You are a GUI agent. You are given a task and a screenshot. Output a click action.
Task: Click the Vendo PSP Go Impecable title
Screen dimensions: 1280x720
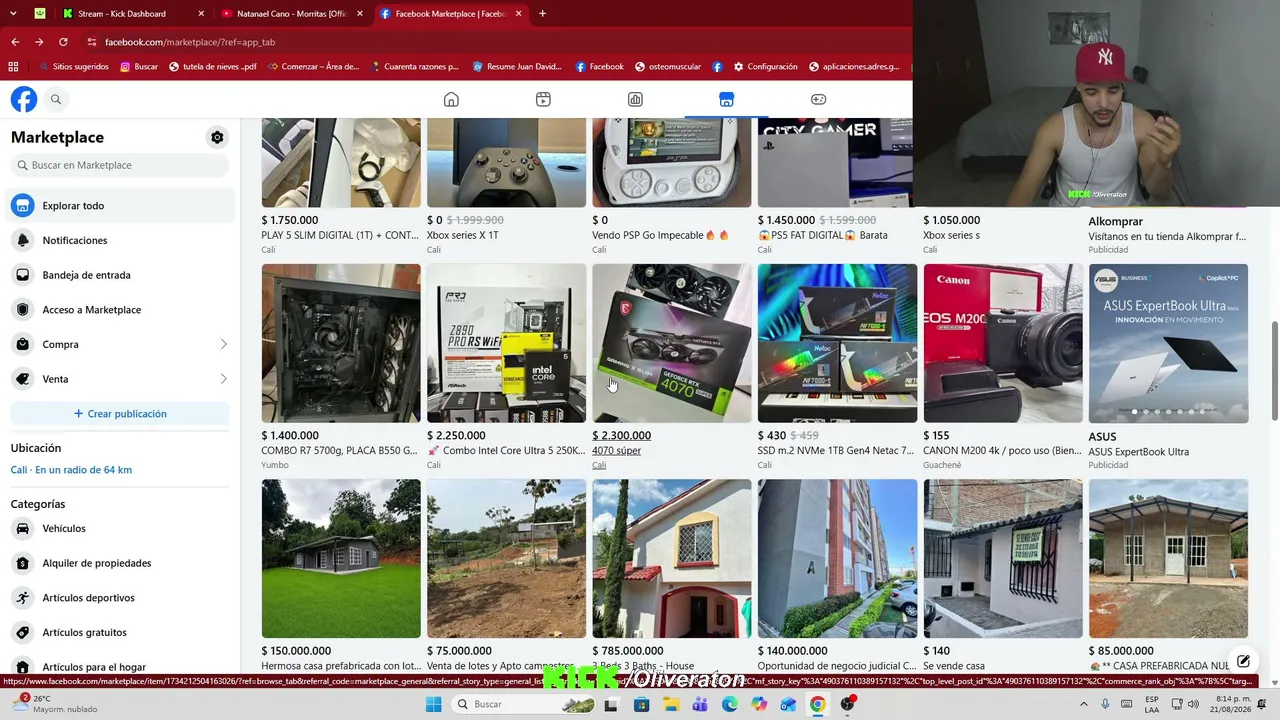660,235
